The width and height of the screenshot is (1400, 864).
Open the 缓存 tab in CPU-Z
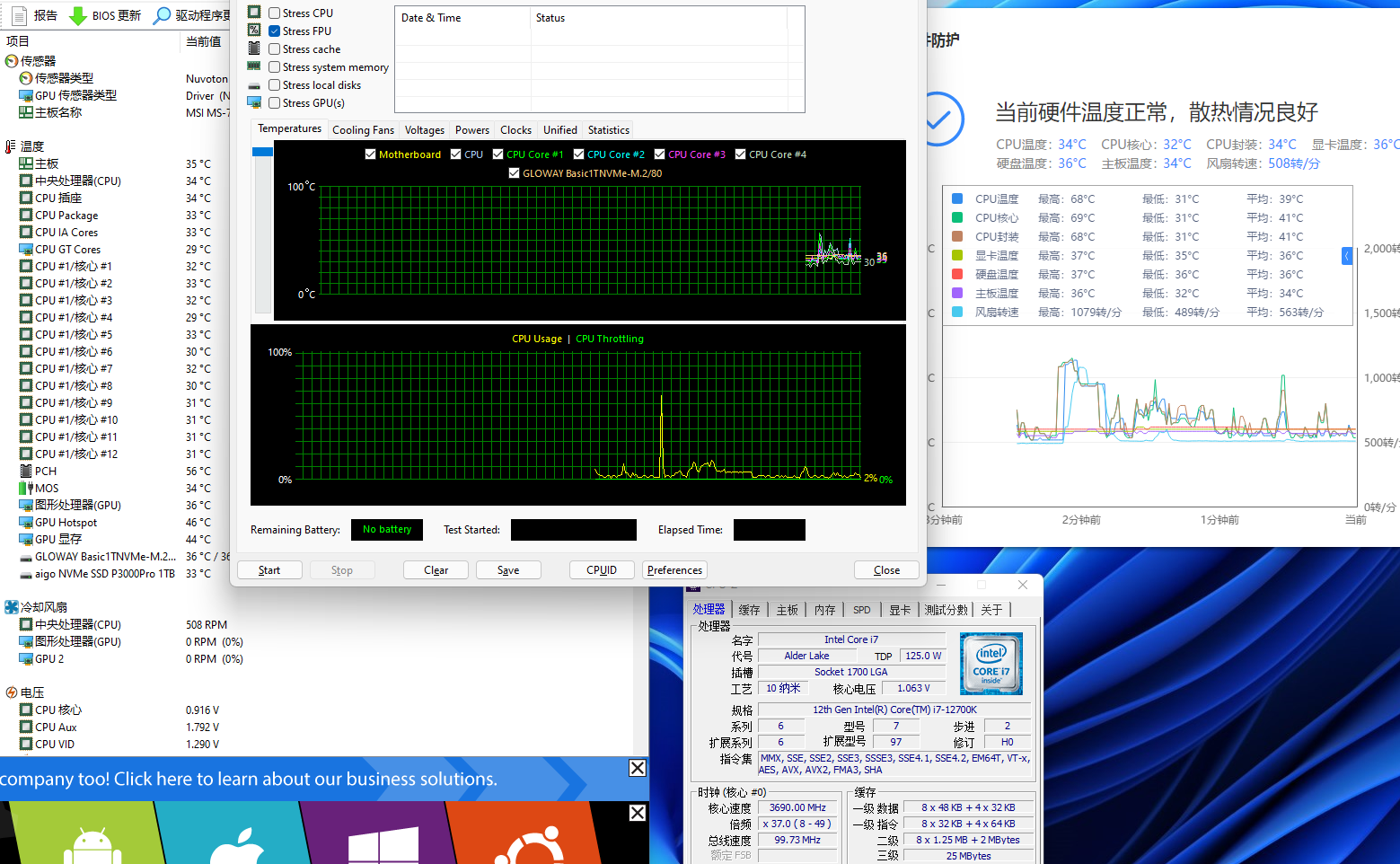(749, 610)
